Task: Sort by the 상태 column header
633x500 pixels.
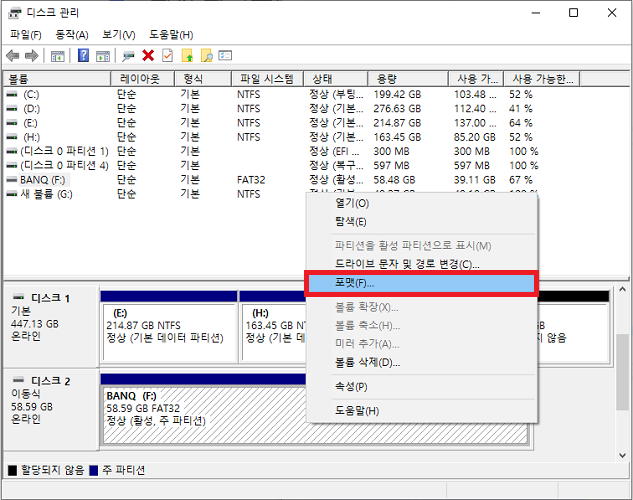Action: tap(335, 79)
